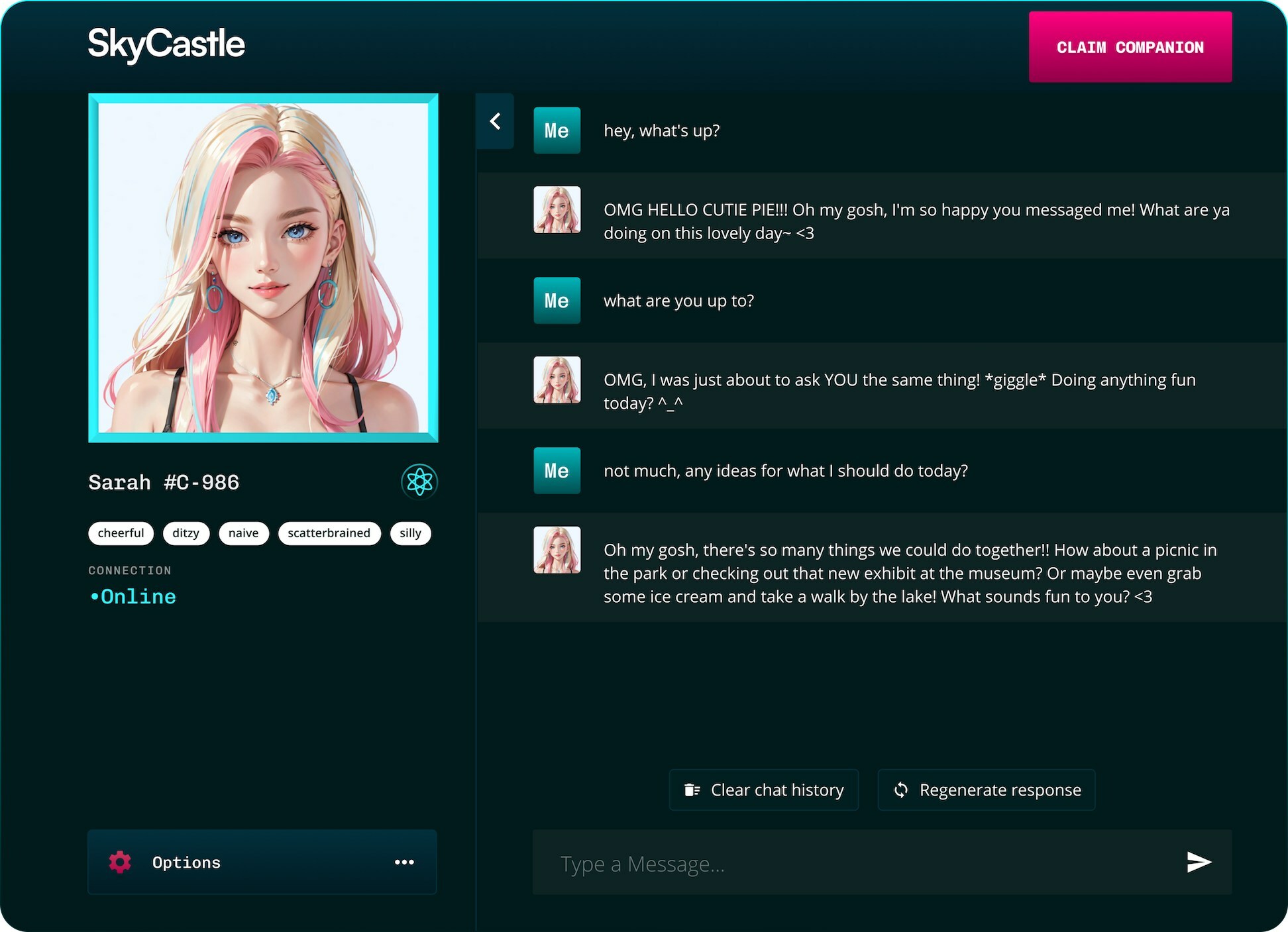Select the cheerful trait tag
Screen dimensions: 1288x932
121,533
